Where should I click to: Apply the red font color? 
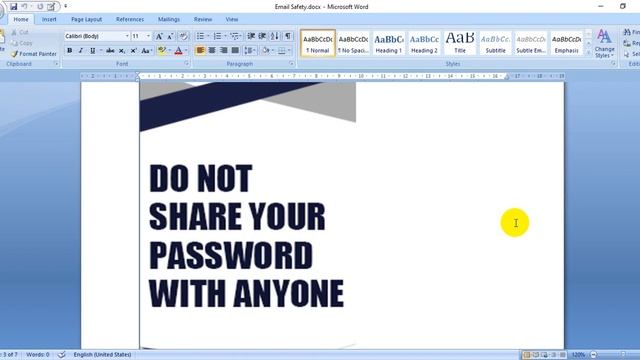(x=178, y=51)
